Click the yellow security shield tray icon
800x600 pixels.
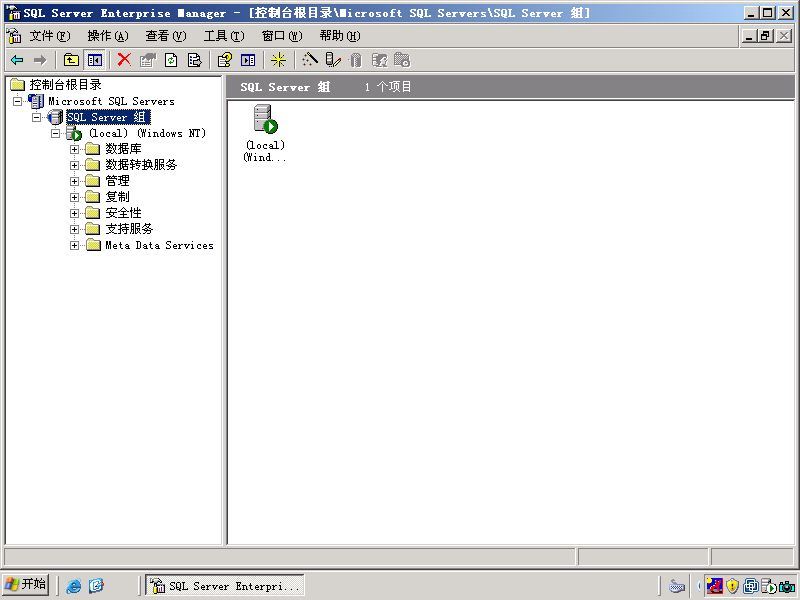[733, 586]
